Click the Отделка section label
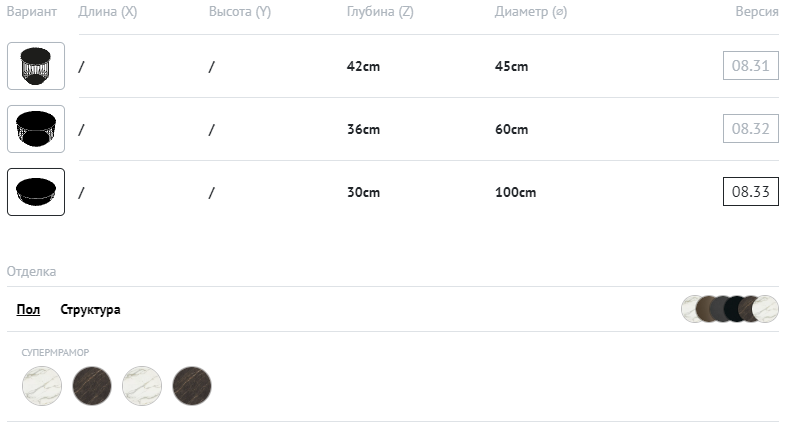 (x=32, y=271)
